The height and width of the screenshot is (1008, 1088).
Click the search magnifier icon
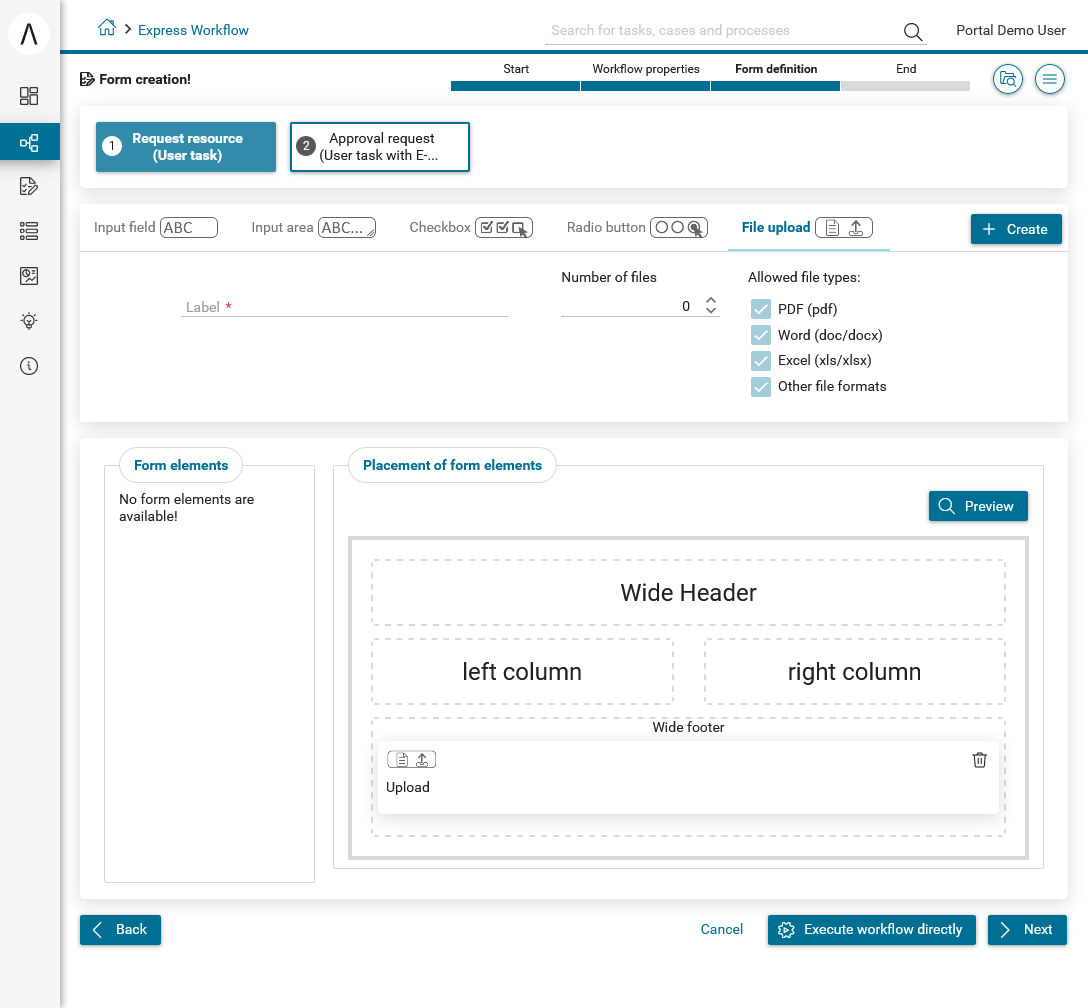912,31
